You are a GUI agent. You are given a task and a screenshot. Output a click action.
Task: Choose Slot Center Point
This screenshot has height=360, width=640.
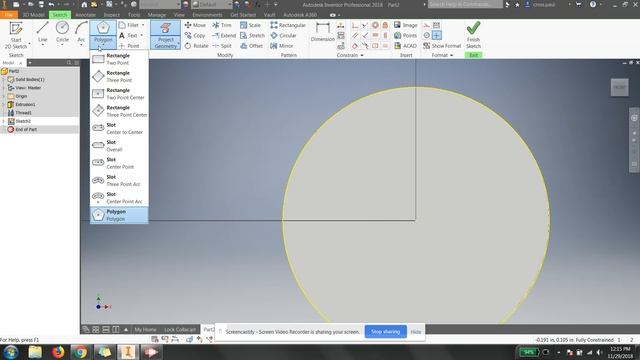coord(119,163)
